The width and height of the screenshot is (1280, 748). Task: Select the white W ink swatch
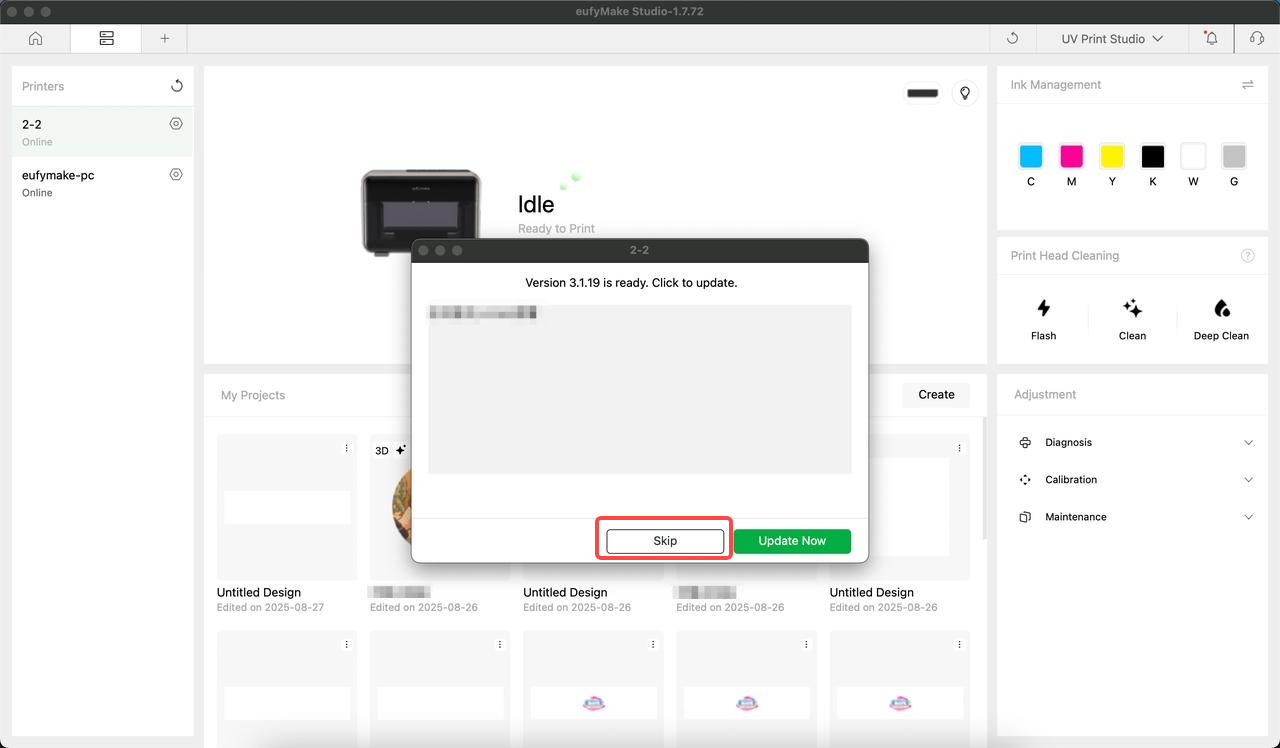[x=1193, y=156]
